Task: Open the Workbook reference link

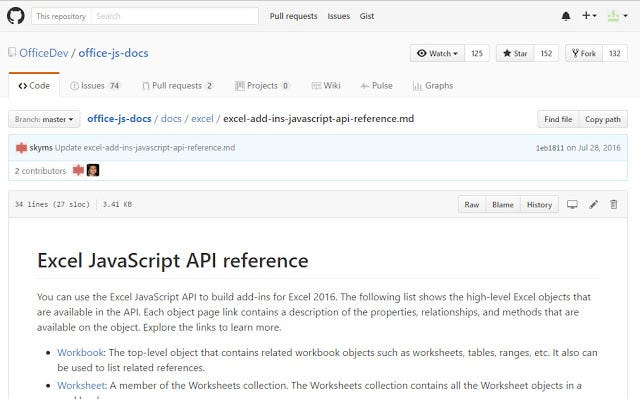Action: click(x=80, y=352)
